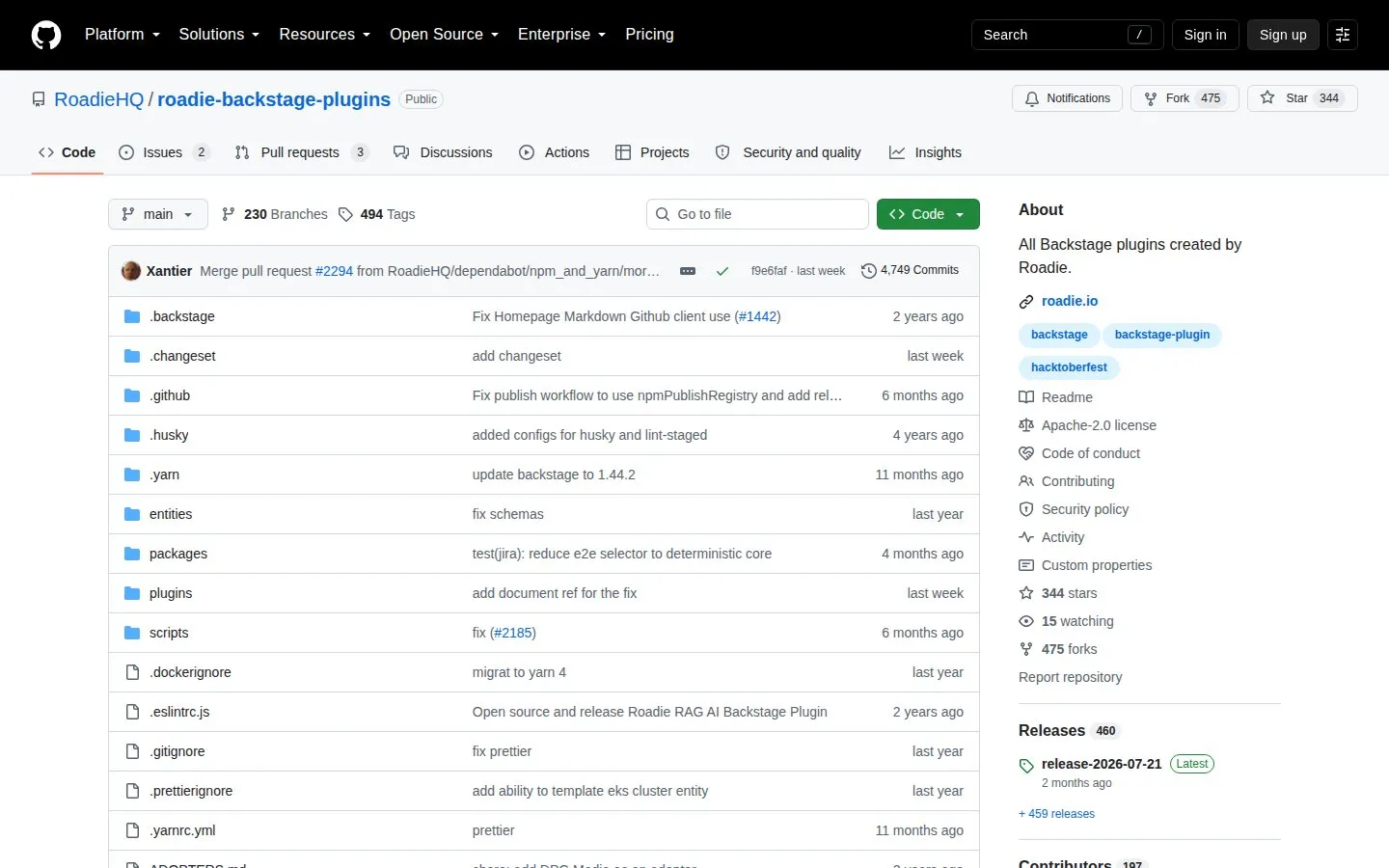This screenshot has width=1389, height=868.
Task: Open the .yarn folder icon
Action: click(x=132, y=475)
